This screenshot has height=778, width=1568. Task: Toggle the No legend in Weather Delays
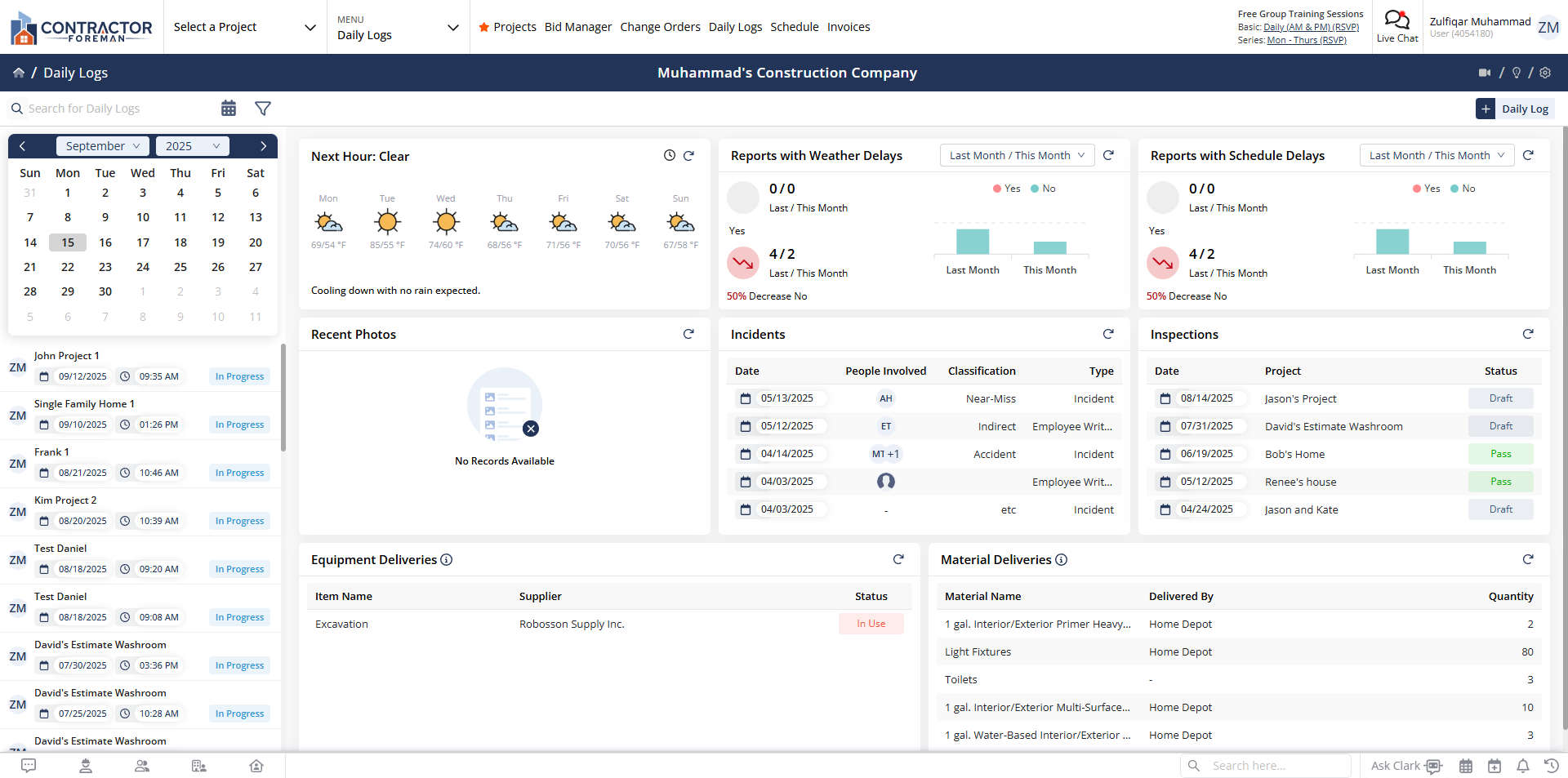pyautogui.click(x=1043, y=189)
